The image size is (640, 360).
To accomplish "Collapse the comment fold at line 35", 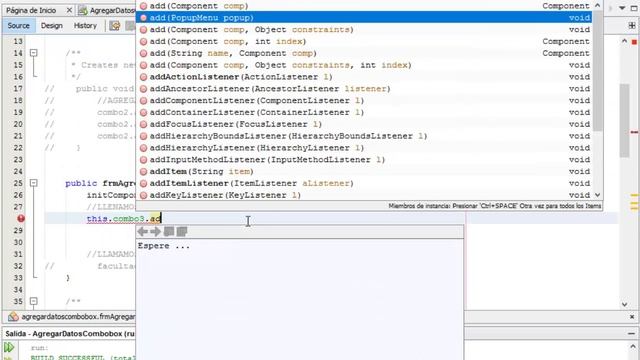I will pyautogui.click(x=33, y=302).
